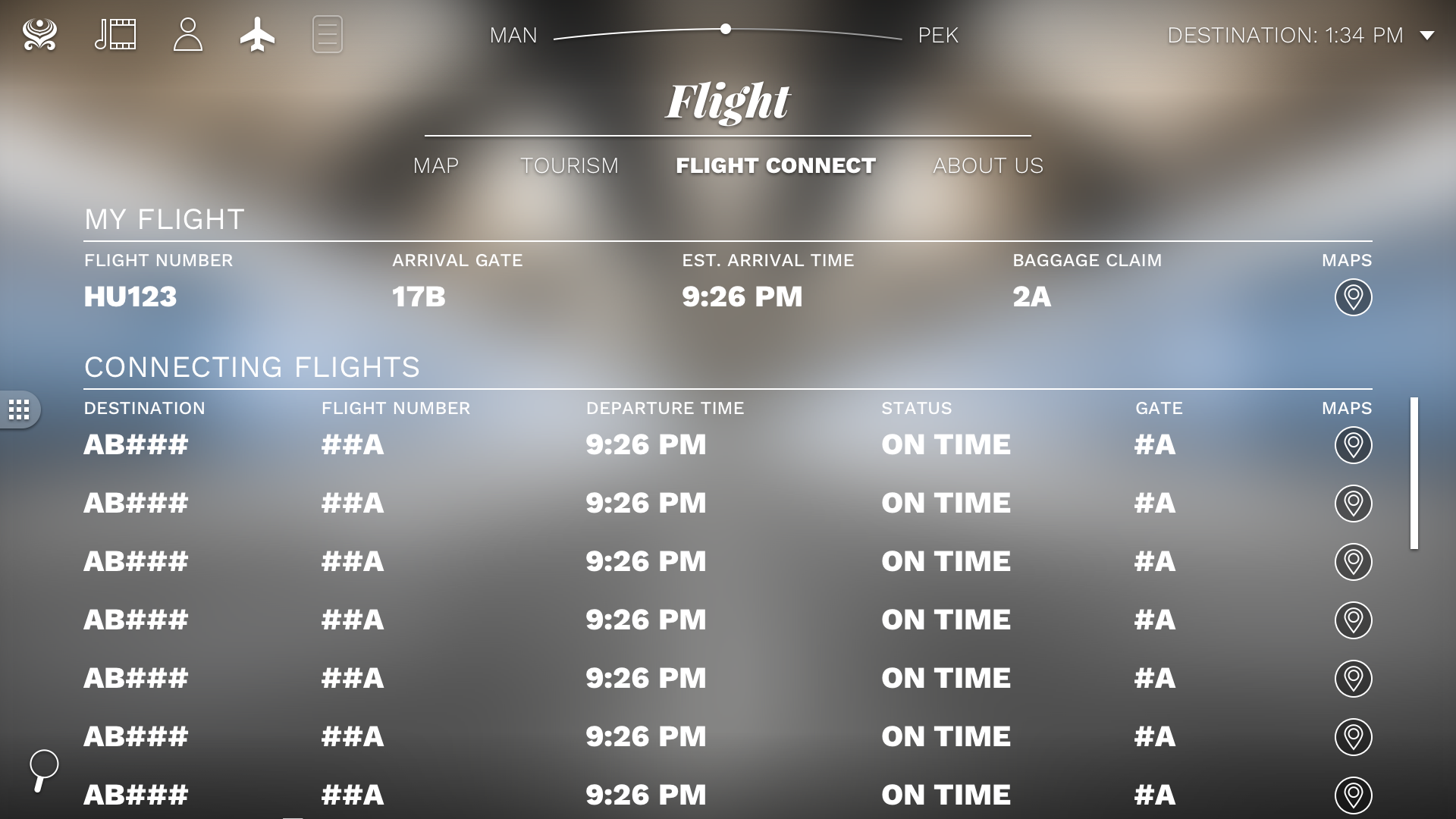Image resolution: width=1456 pixels, height=819 pixels.
Task: Open the map pin for the first connecting flight
Action: [x=1353, y=446]
